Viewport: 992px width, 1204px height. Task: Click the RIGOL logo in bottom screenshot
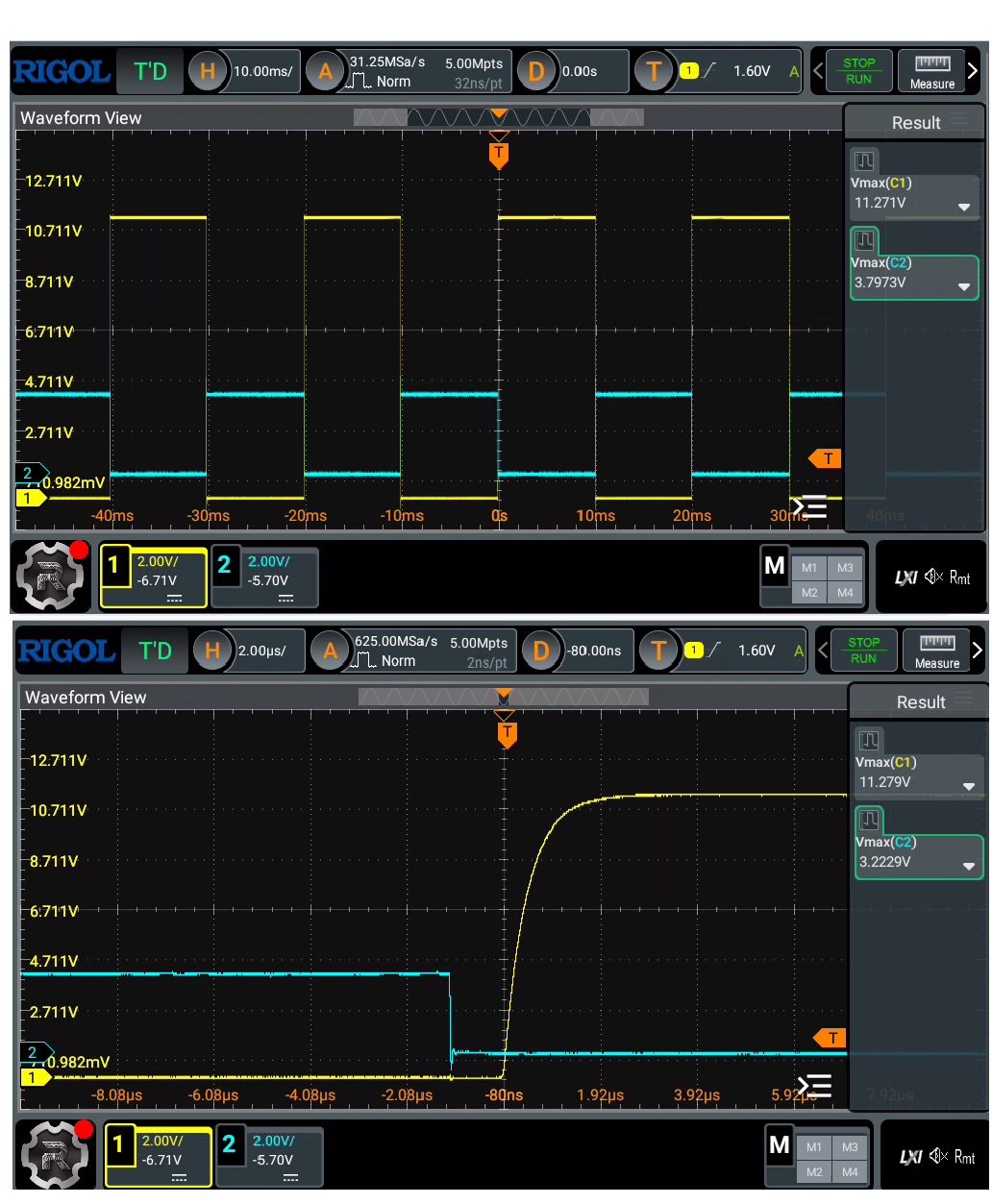click(x=67, y=651)
